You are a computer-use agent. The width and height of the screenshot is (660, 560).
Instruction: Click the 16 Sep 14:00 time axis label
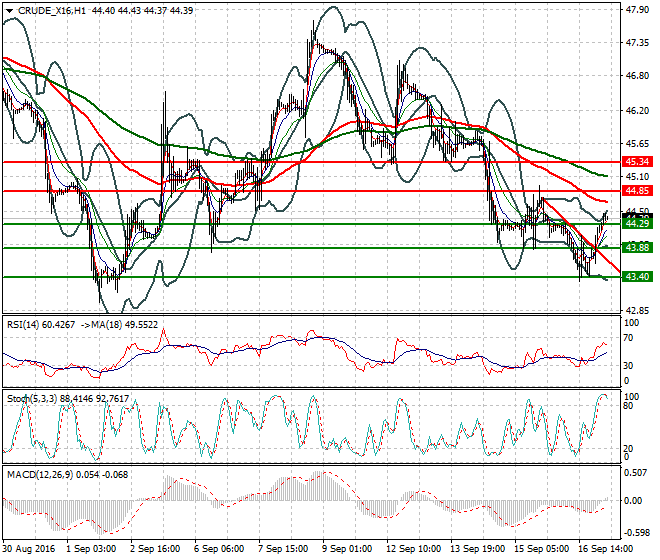tap(605, 550)
